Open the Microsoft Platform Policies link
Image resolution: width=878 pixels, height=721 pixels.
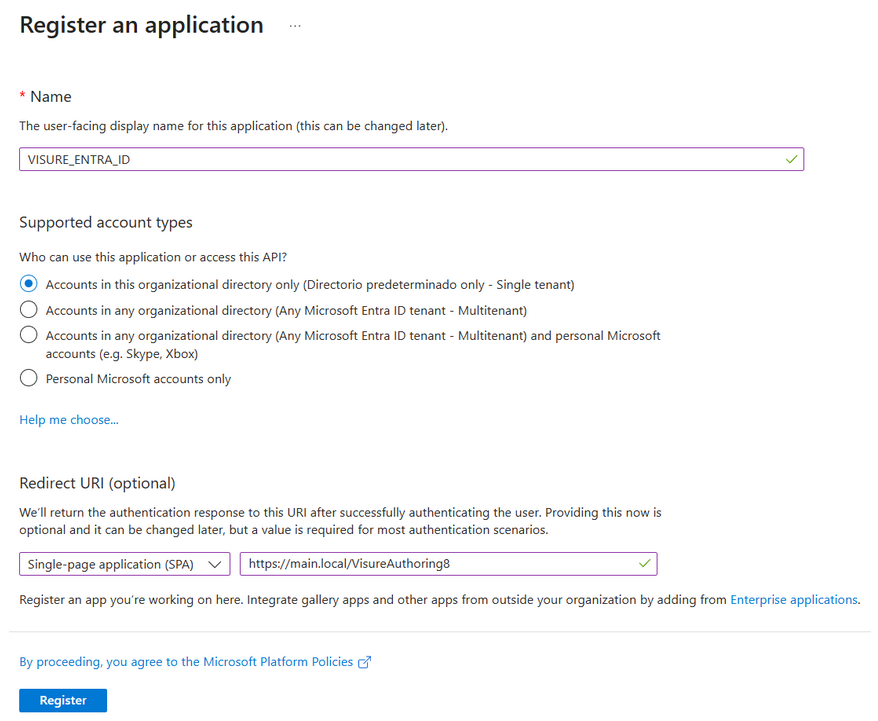point(186,662)
